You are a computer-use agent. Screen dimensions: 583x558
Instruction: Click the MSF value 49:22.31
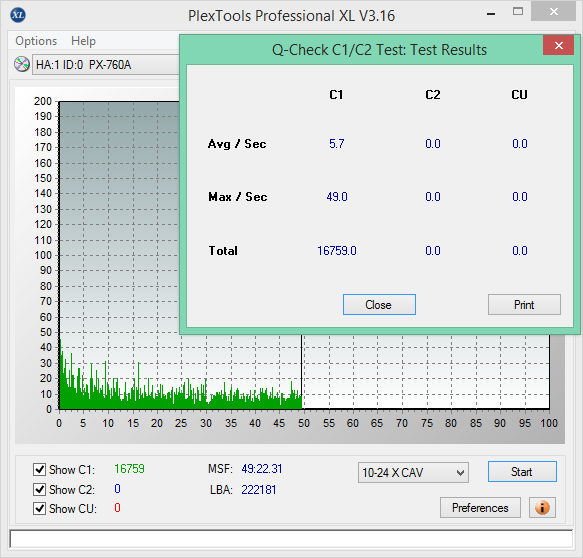[262, 469]
